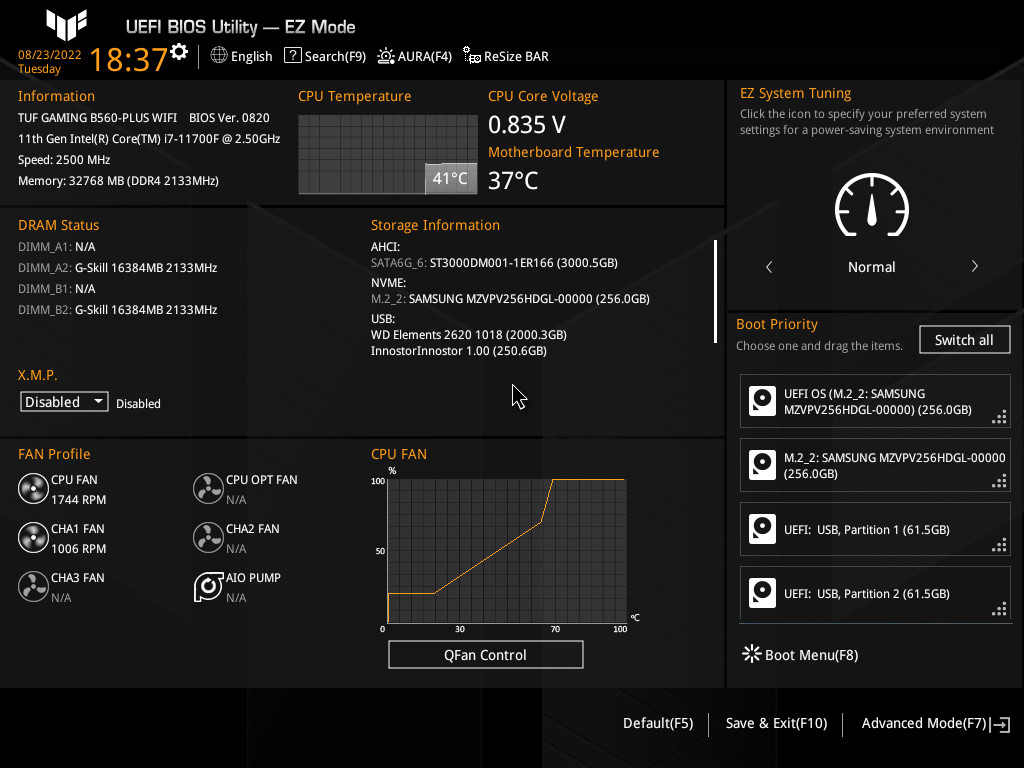This screenshot has height=768, width=1024.
Task: Click the right chevron beside Normal
Action: click(974, 267)
